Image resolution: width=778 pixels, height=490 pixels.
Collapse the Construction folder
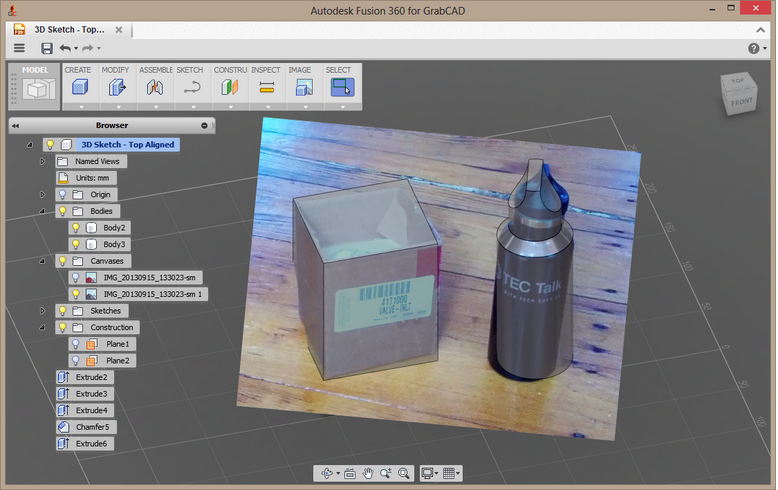pos(43,327)
